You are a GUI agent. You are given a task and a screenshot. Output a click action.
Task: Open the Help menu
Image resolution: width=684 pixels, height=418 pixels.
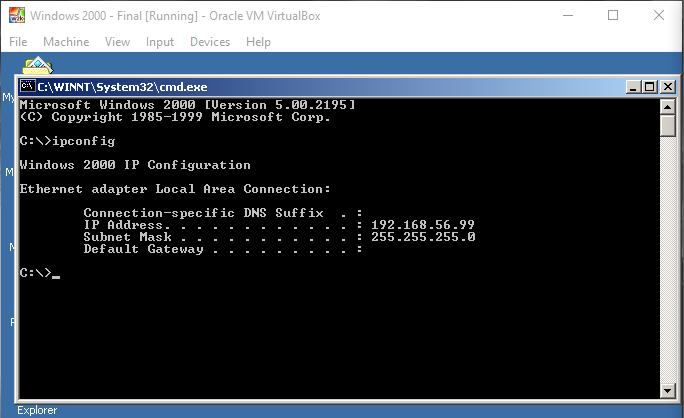point(258,42)
